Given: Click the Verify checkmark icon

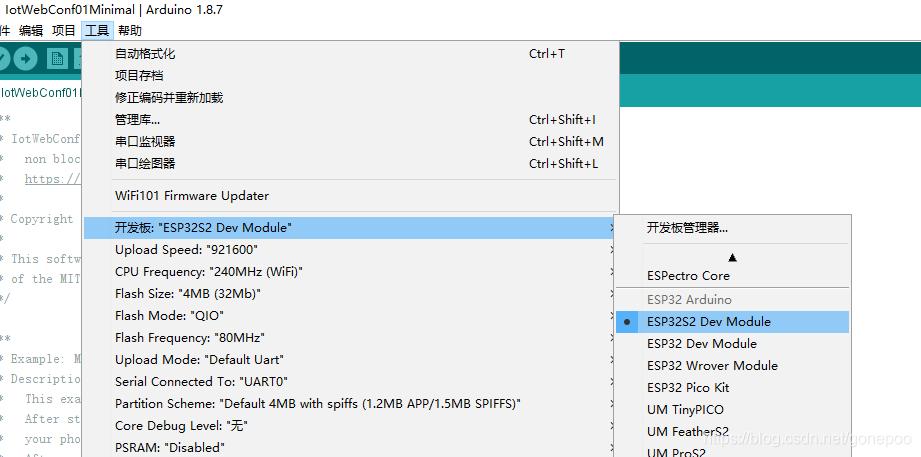Looking at the screenshot, I should point(3,58).
